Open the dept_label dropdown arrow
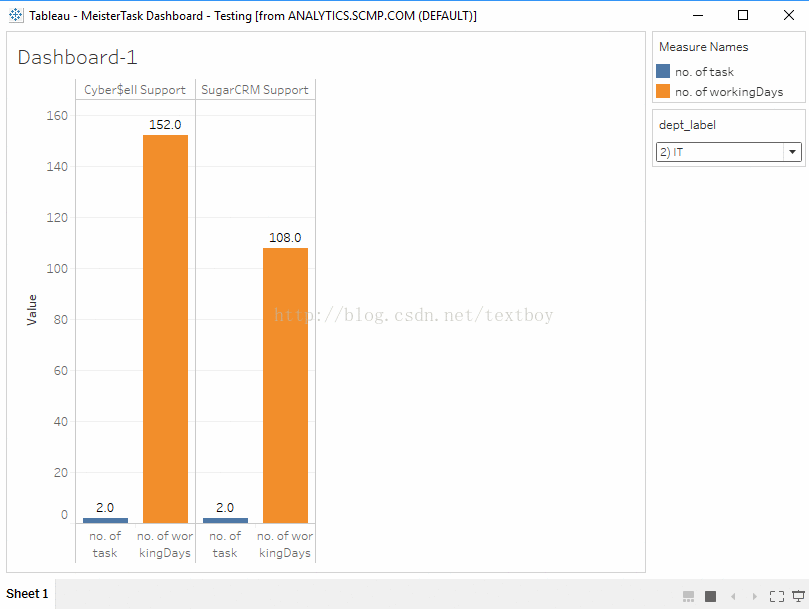 click(792, 152)
